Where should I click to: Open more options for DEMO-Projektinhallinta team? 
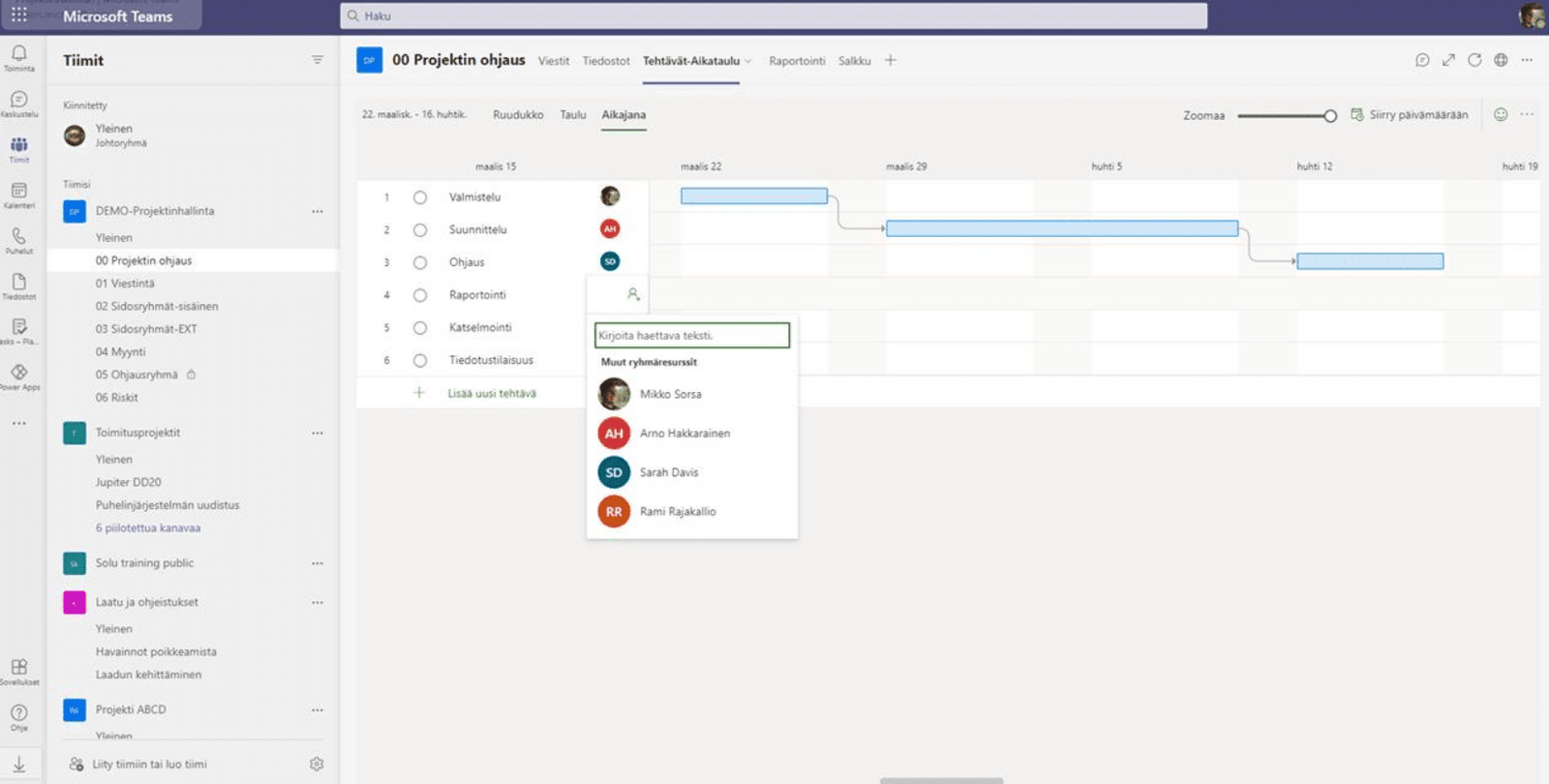coord(317,211)
